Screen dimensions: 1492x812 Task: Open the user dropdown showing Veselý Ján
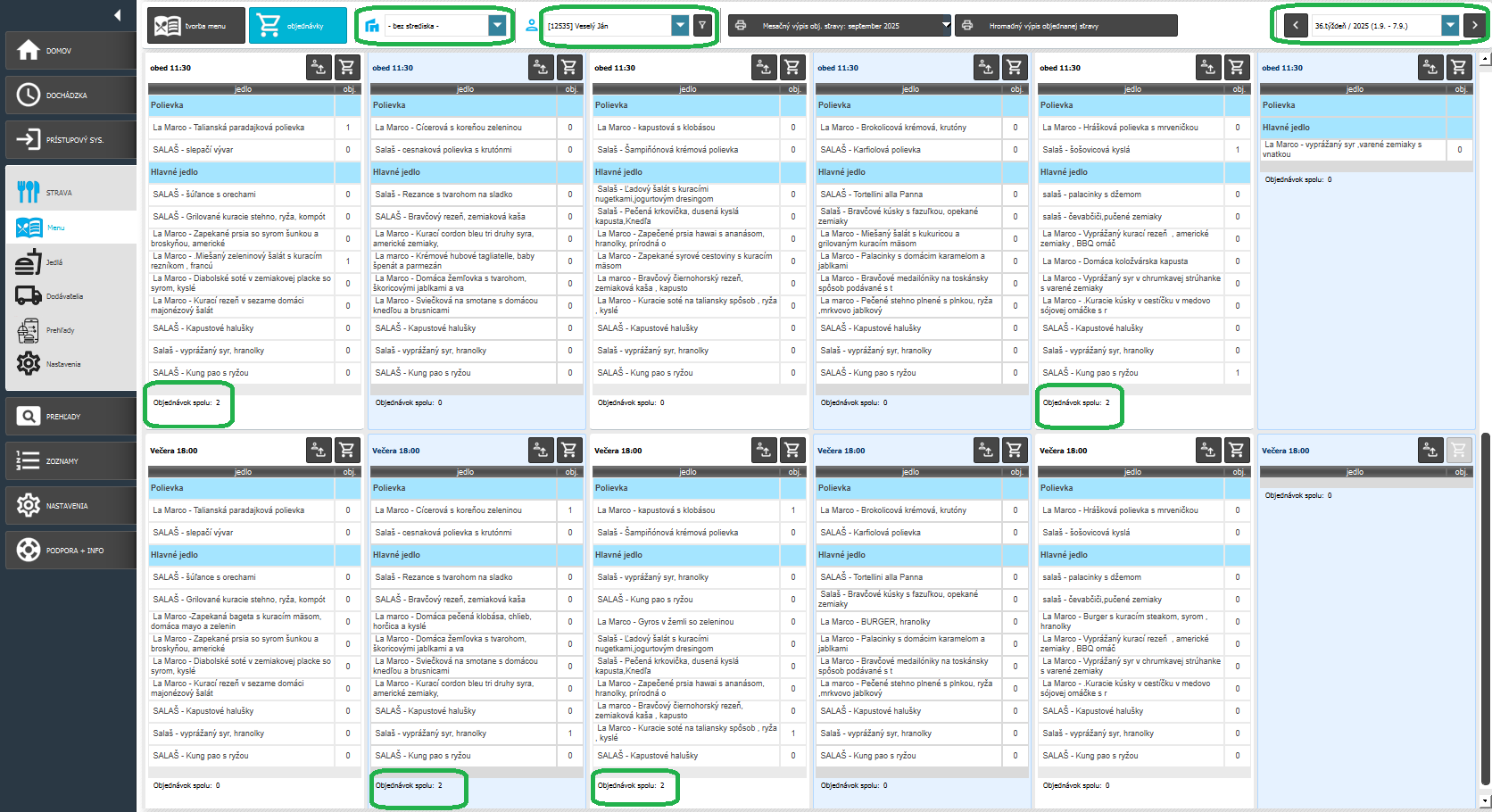pos(680,26)
